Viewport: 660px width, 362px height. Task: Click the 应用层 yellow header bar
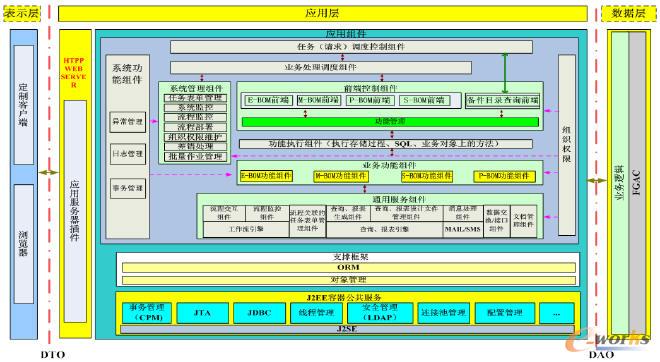[322, 13]
